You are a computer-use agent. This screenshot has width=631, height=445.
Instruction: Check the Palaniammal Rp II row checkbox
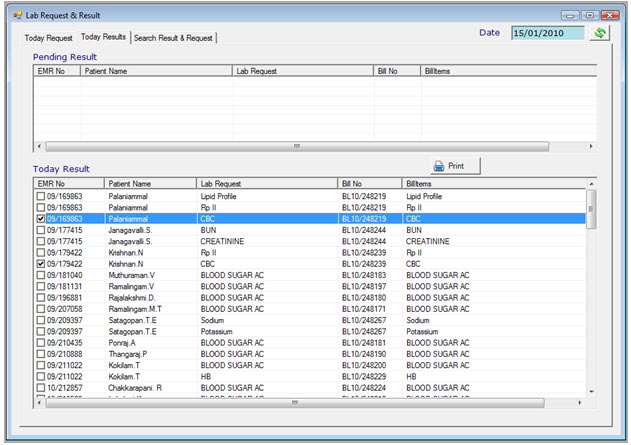[41, 208]
